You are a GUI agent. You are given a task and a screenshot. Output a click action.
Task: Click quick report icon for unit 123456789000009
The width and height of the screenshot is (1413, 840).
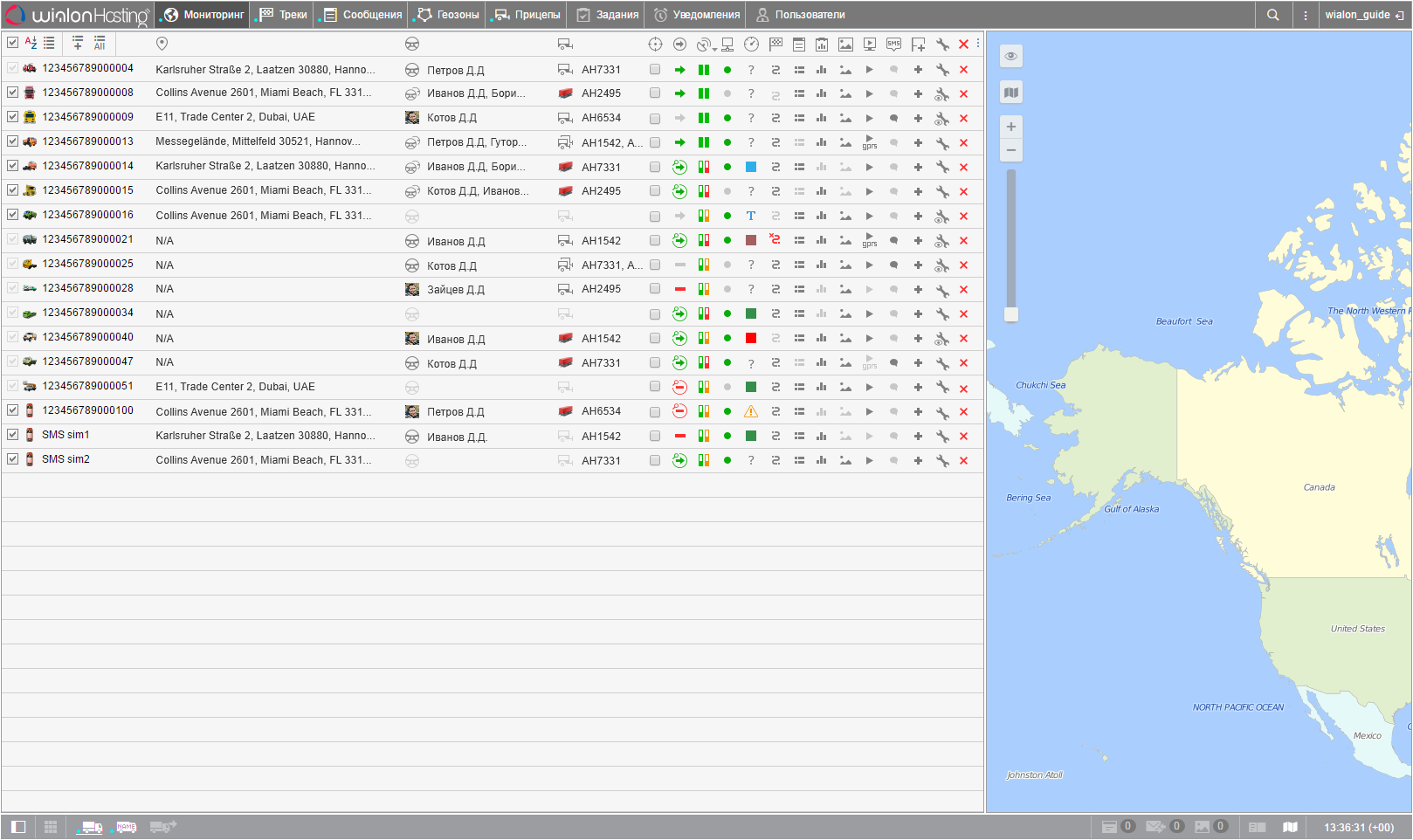pos(821,118)
